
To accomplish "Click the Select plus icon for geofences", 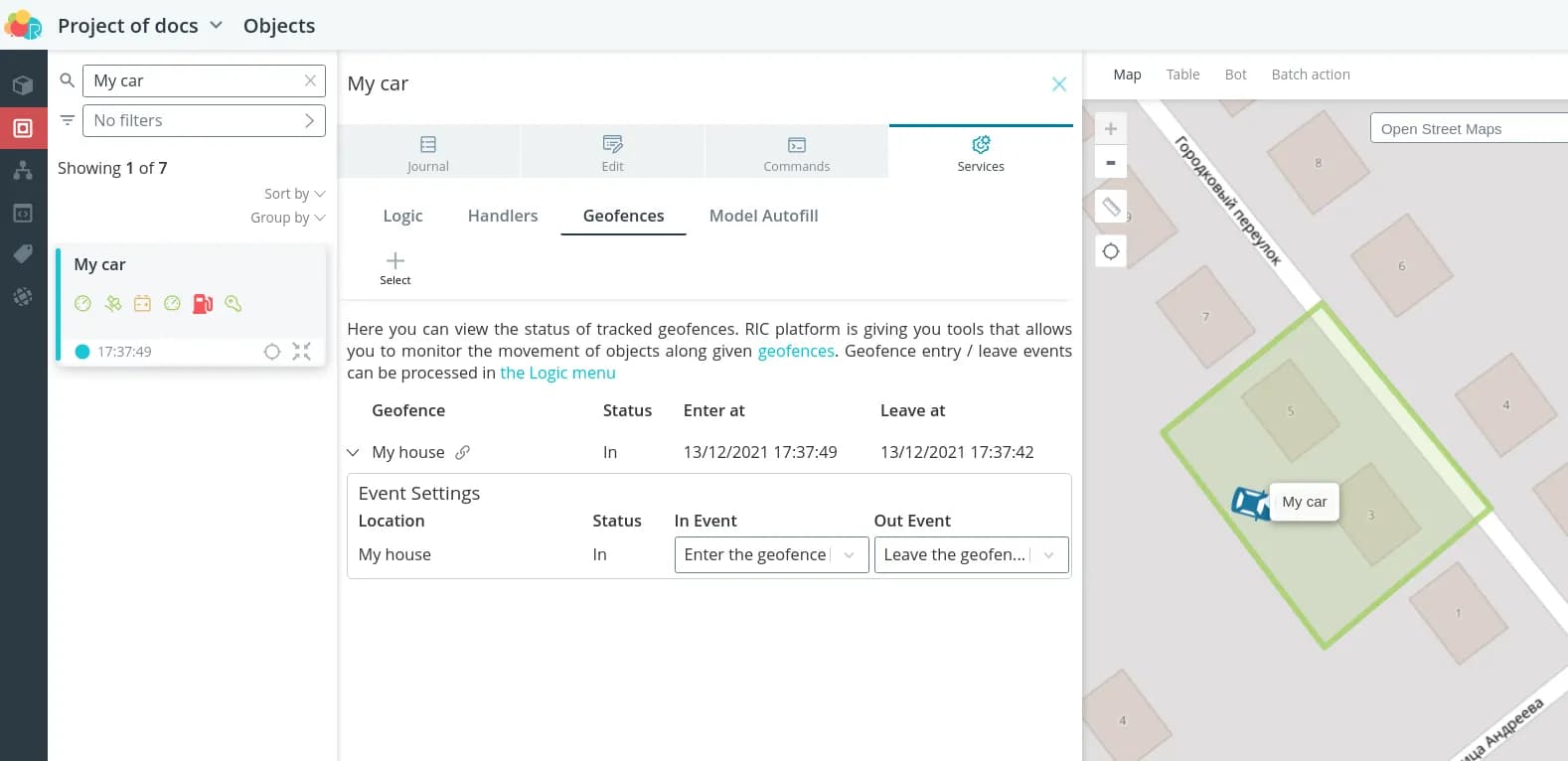I will tap(394, 261).
